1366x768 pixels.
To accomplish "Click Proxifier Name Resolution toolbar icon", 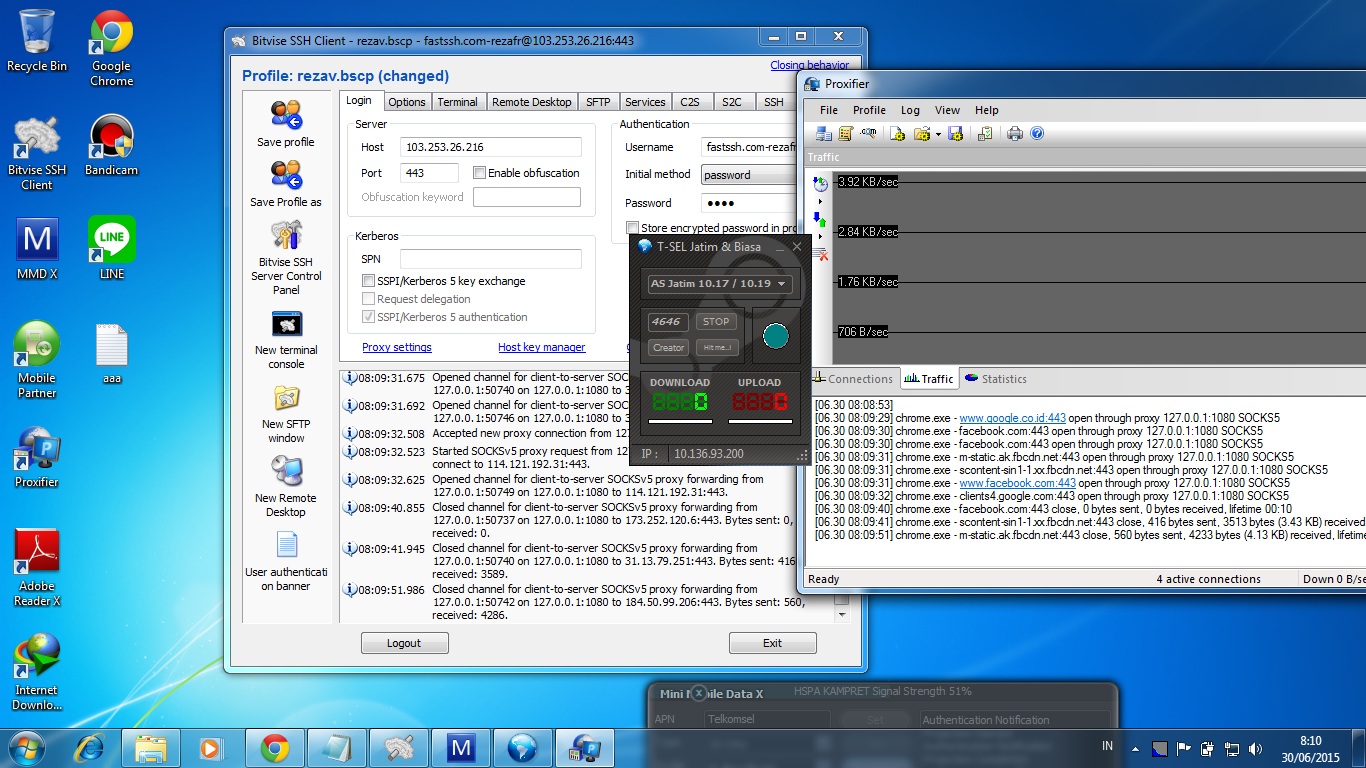I will 868,134.
